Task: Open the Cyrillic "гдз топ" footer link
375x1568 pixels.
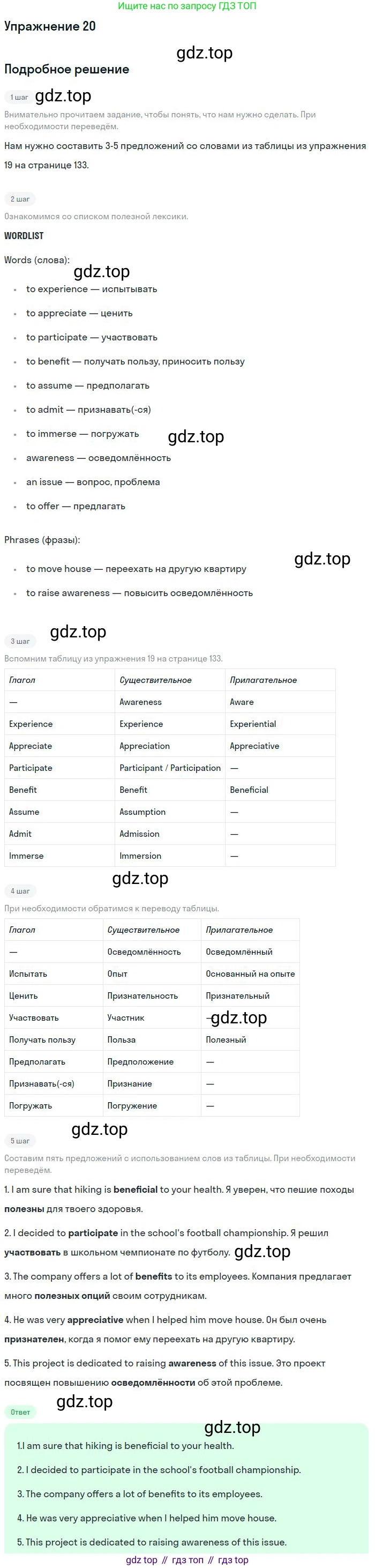Action: (x=187, y=1560)
